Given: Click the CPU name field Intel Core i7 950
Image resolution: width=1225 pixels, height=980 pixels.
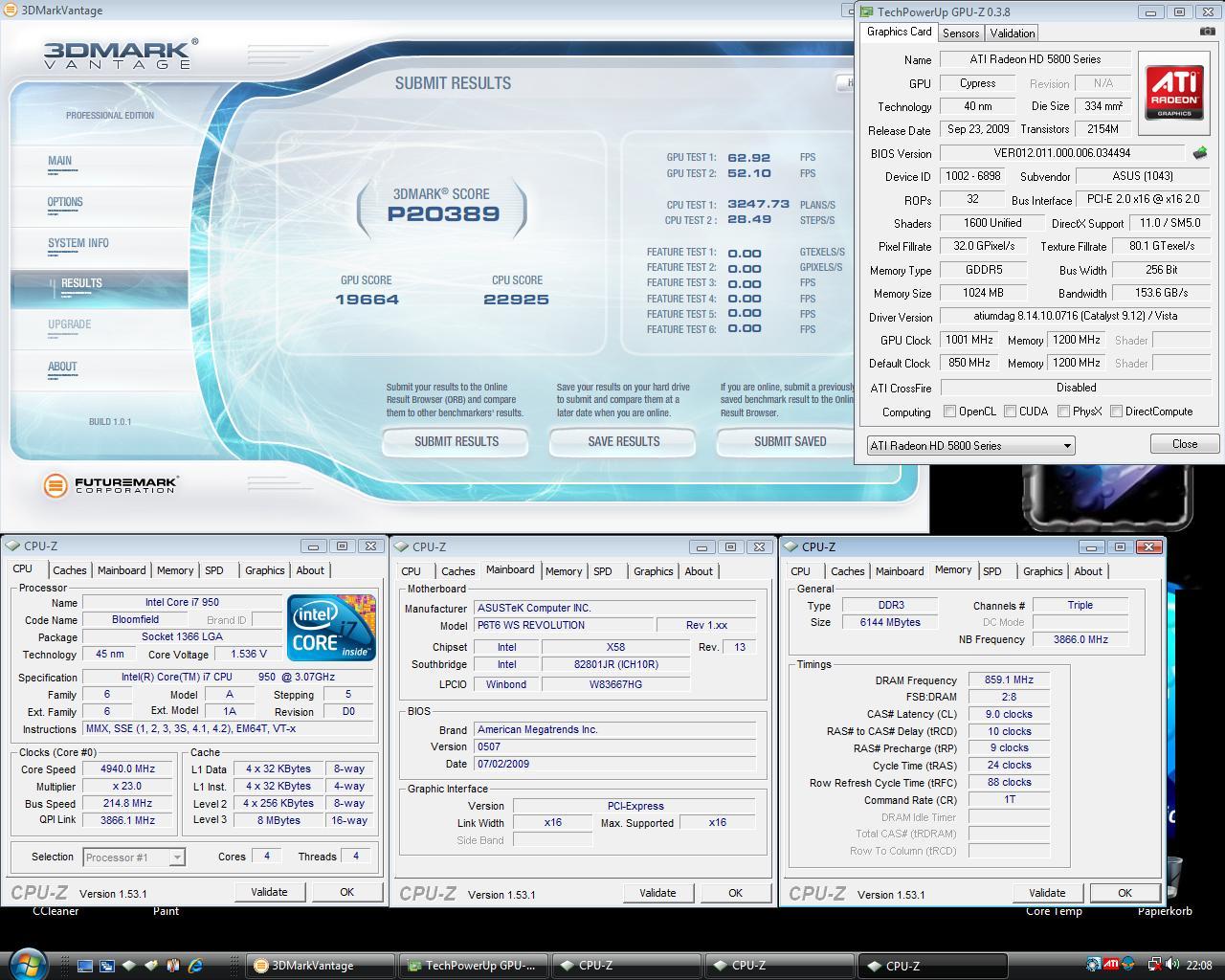Looking at the screenshot, I should tap(182, 603).
